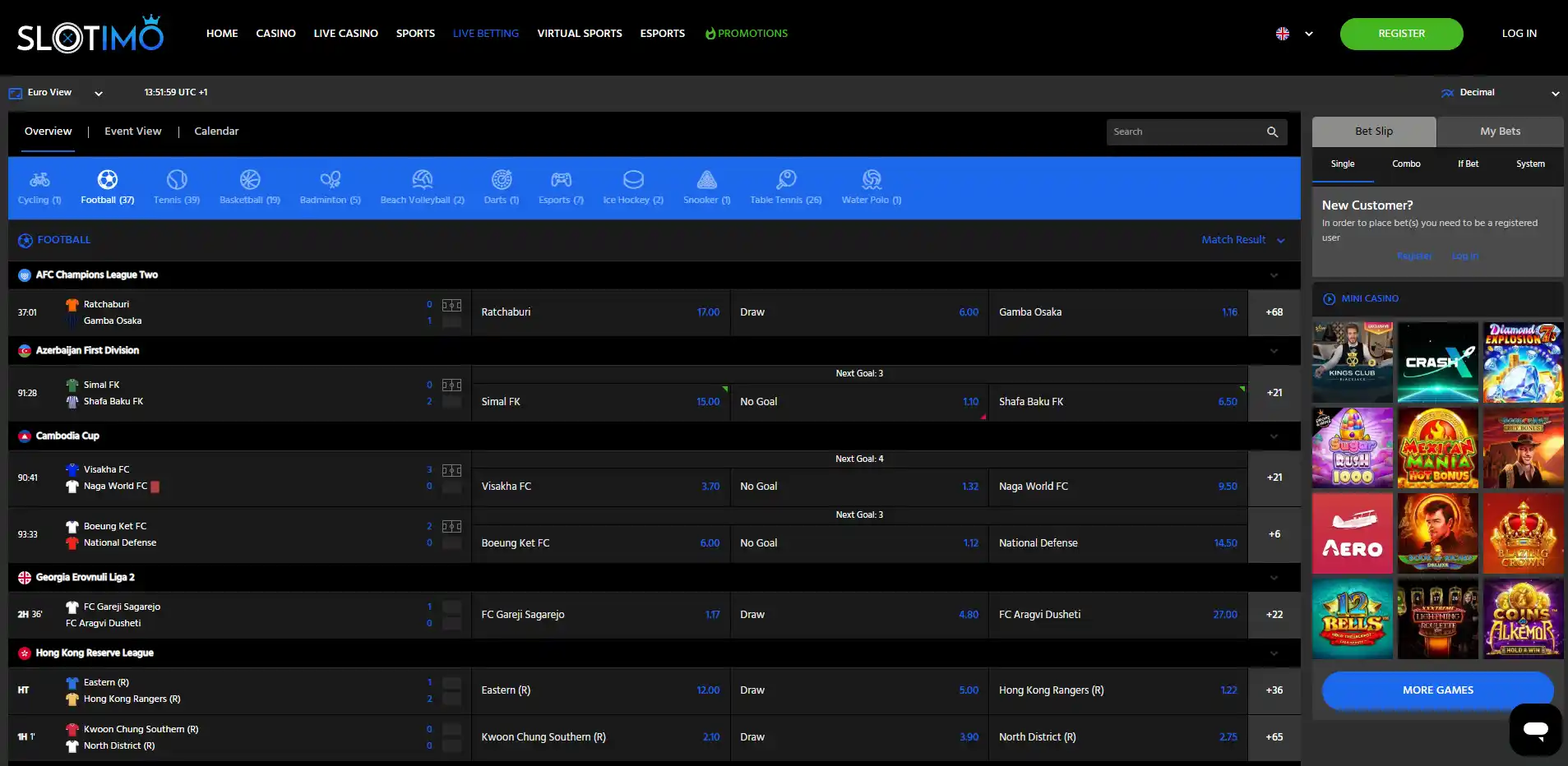Image resolution: width=1568 pixels, height=766 pixels.
Task: Bet on Draw at 4.80 for Gareji Sagarejo
Action: pos(859,615)
